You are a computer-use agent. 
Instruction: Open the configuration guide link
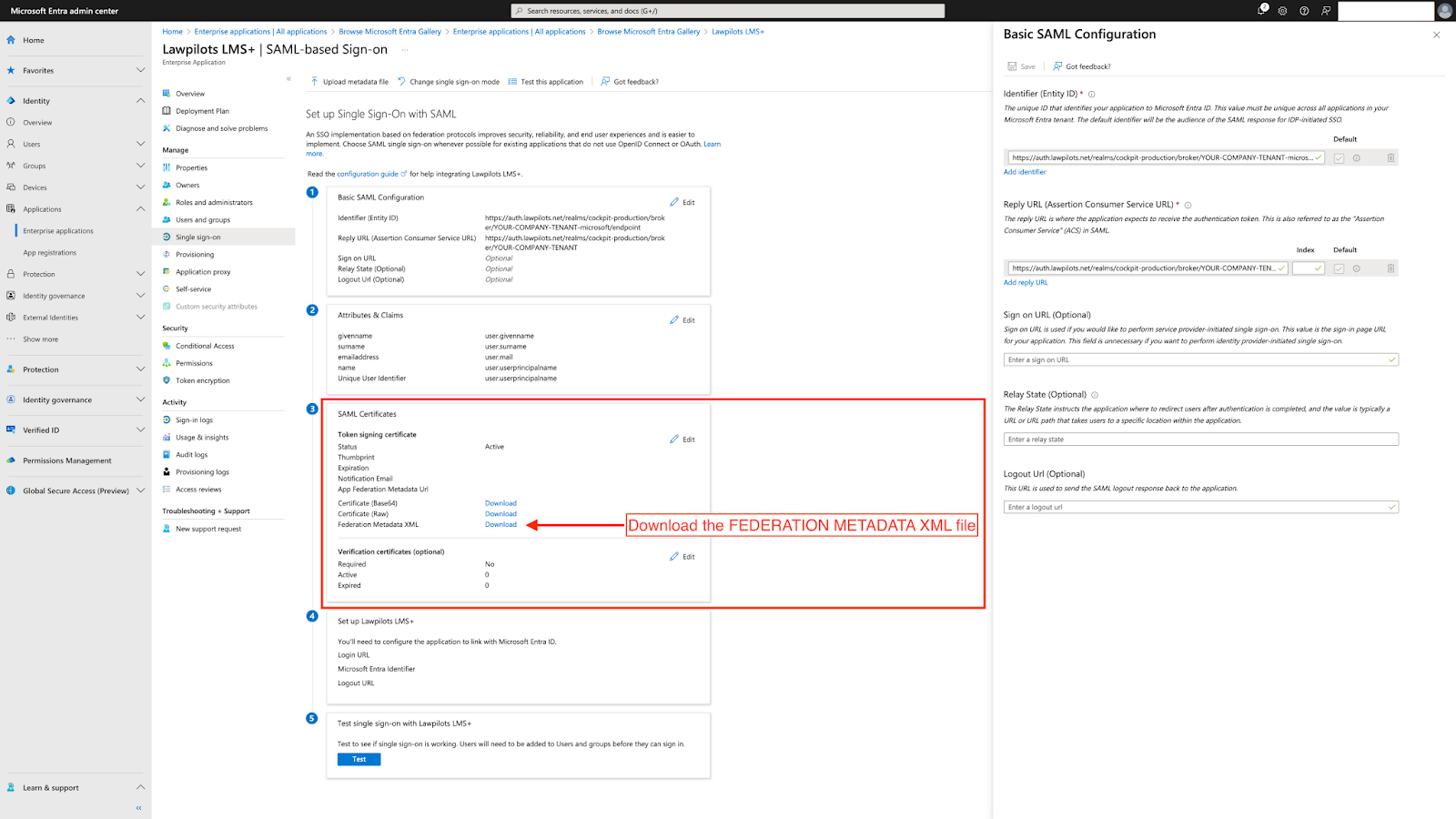coord(368,174)
